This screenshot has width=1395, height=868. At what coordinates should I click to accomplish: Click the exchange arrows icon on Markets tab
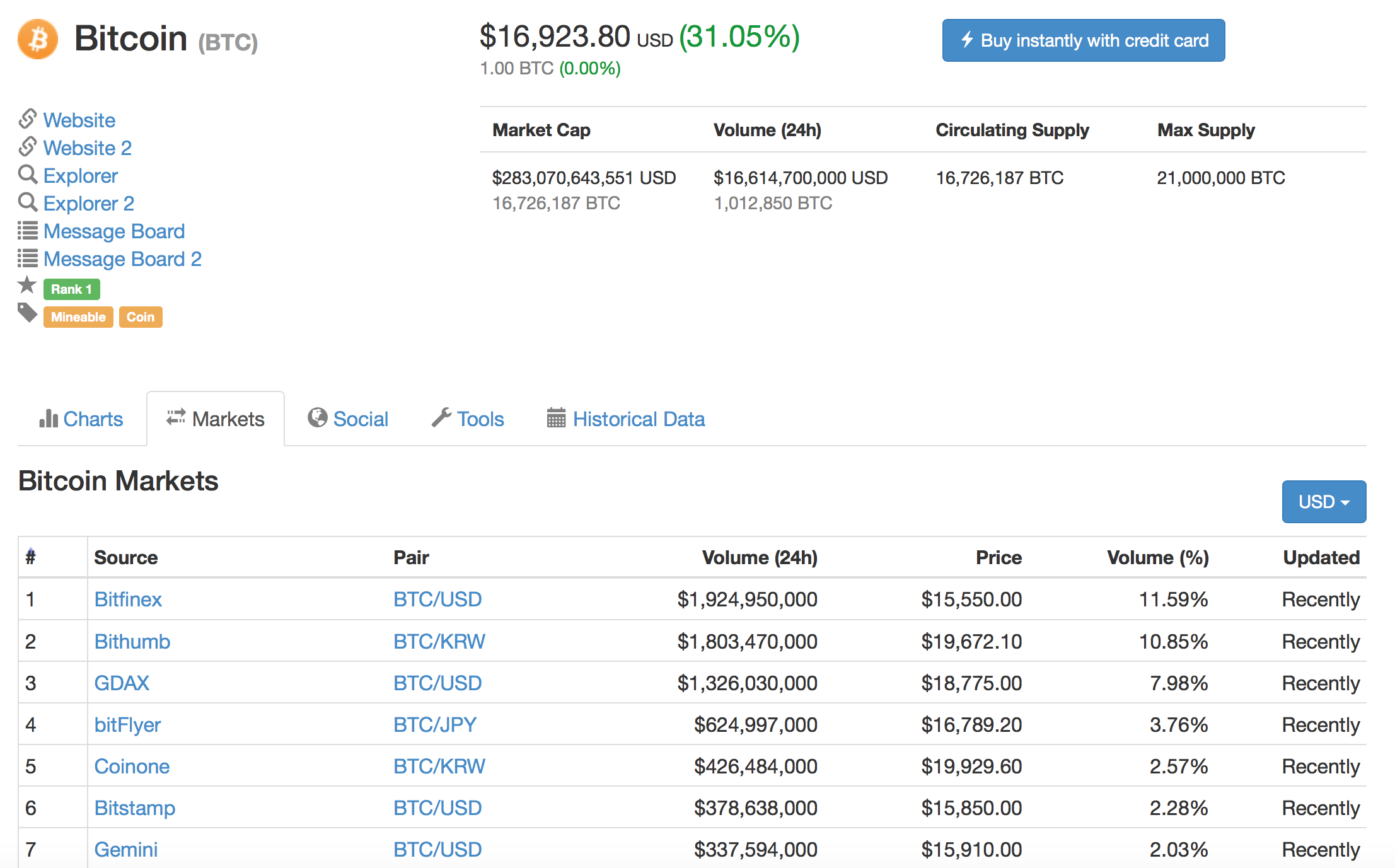[176, 417]
